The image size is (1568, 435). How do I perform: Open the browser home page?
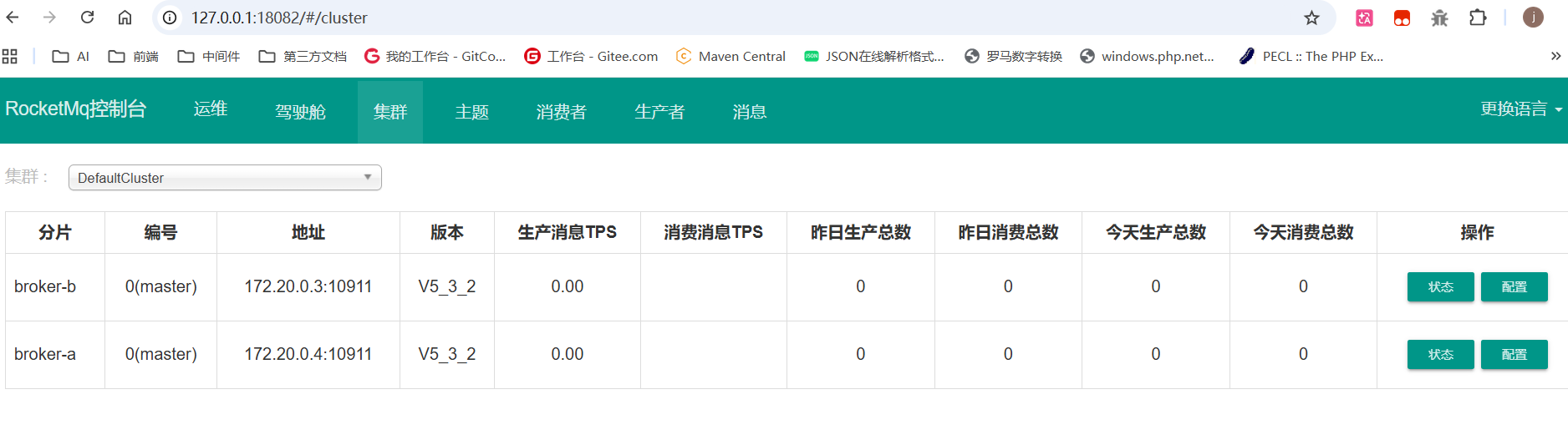125,18
